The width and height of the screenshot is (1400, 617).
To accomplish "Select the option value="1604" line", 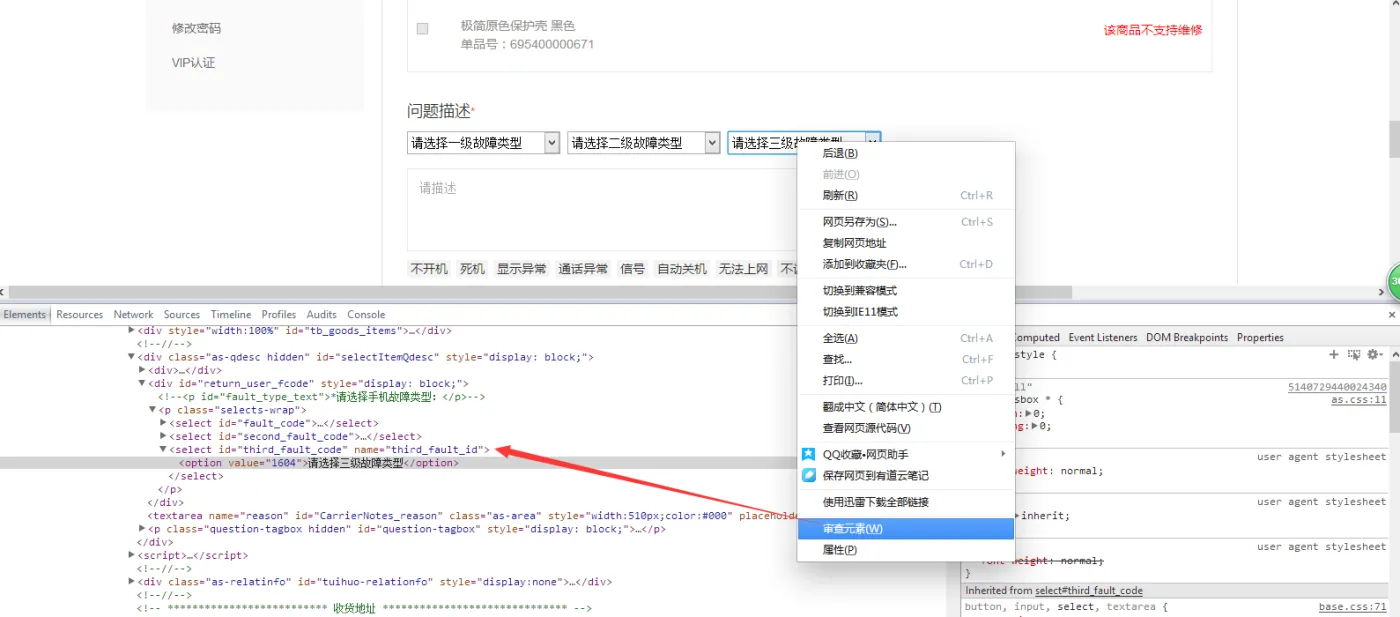I will 318,463.
